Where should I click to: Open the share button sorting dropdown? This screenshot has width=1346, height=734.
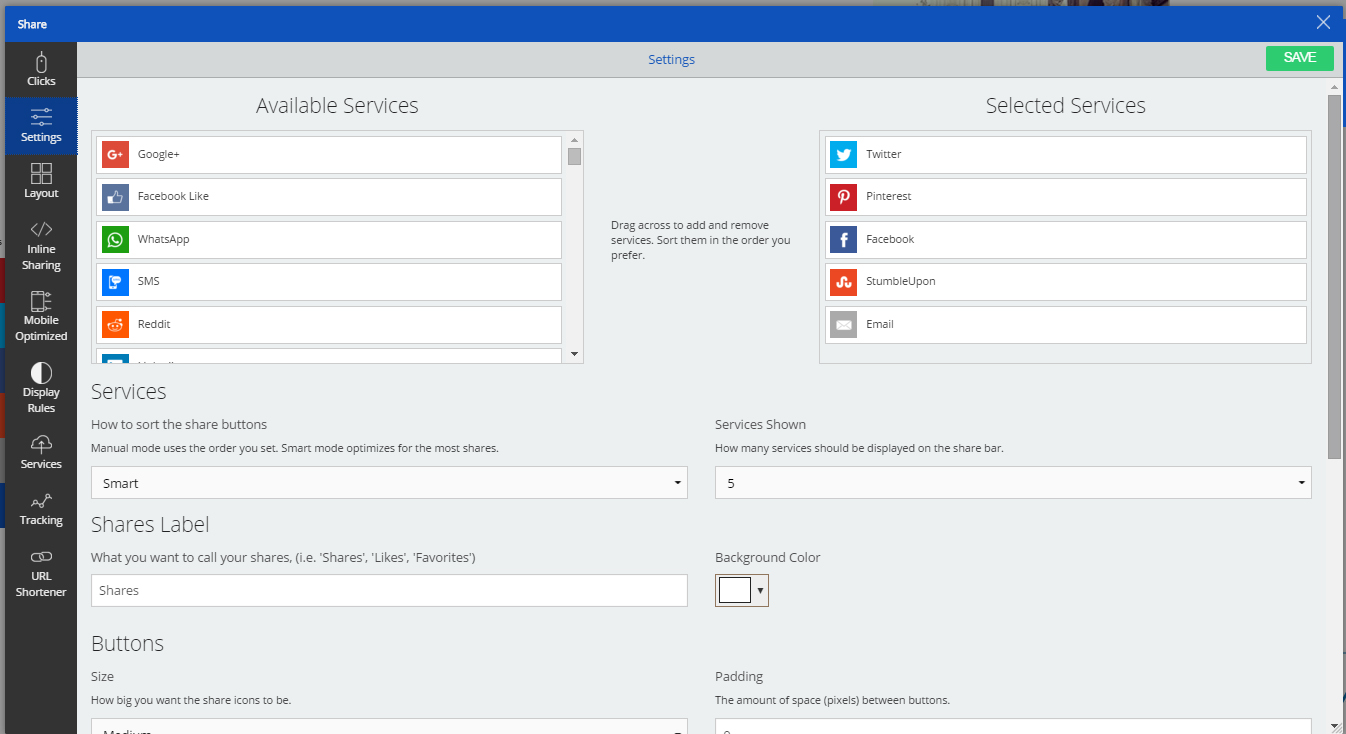[389, 483]
